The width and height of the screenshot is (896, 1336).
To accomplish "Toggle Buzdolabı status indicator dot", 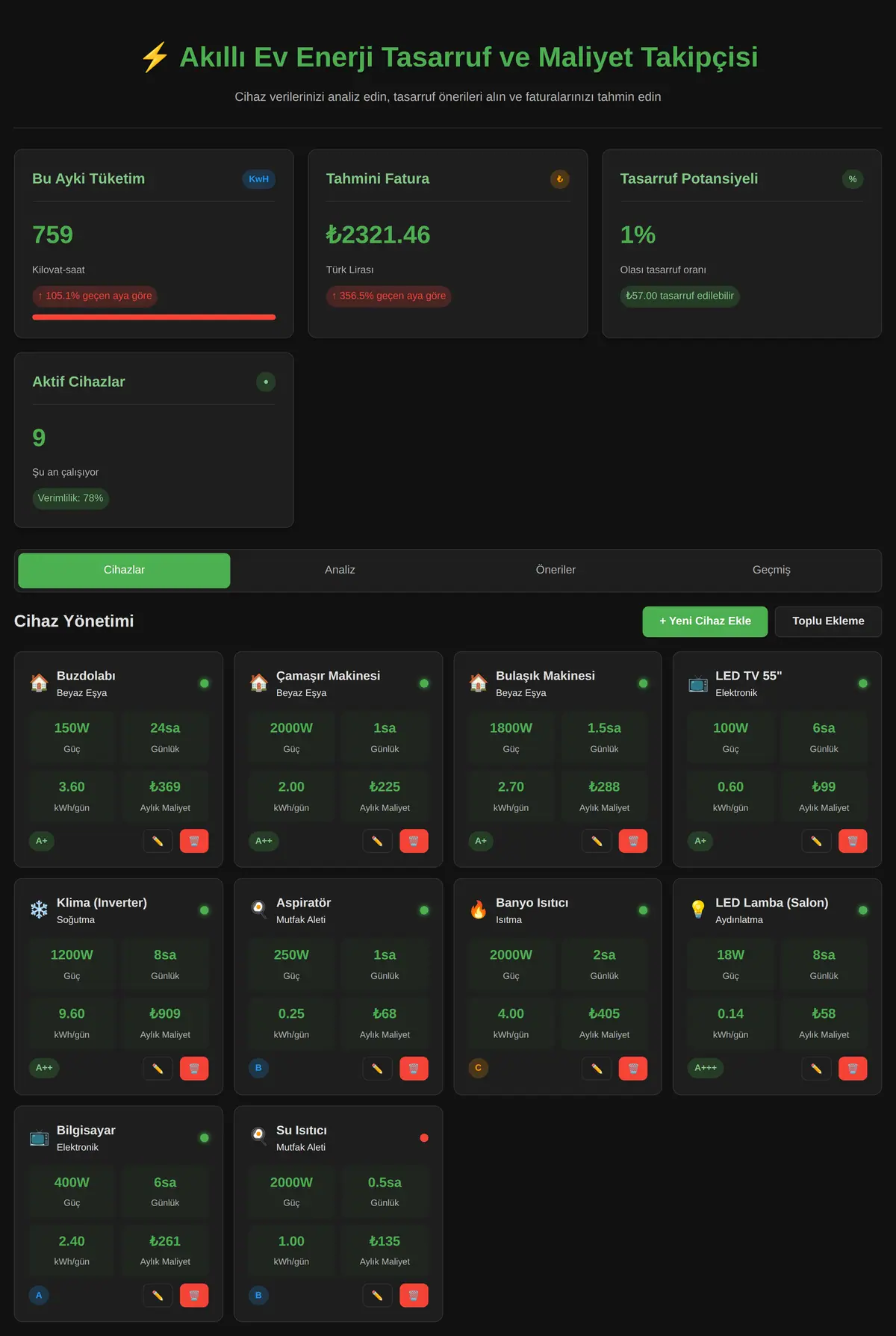I will click(205, 683).
